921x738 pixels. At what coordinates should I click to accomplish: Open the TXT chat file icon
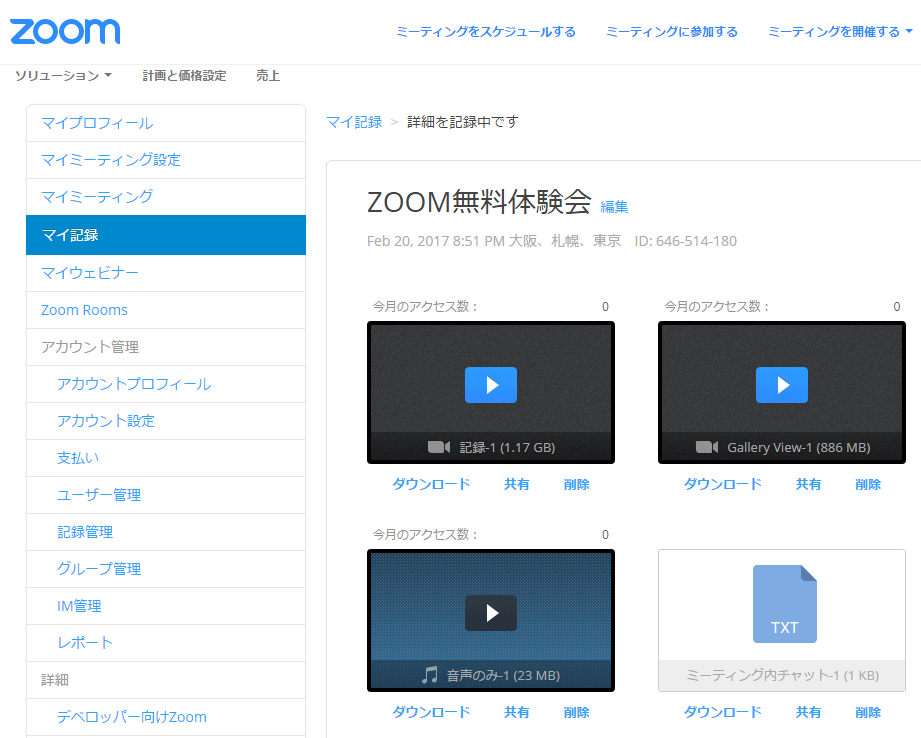tap(784, 604)
